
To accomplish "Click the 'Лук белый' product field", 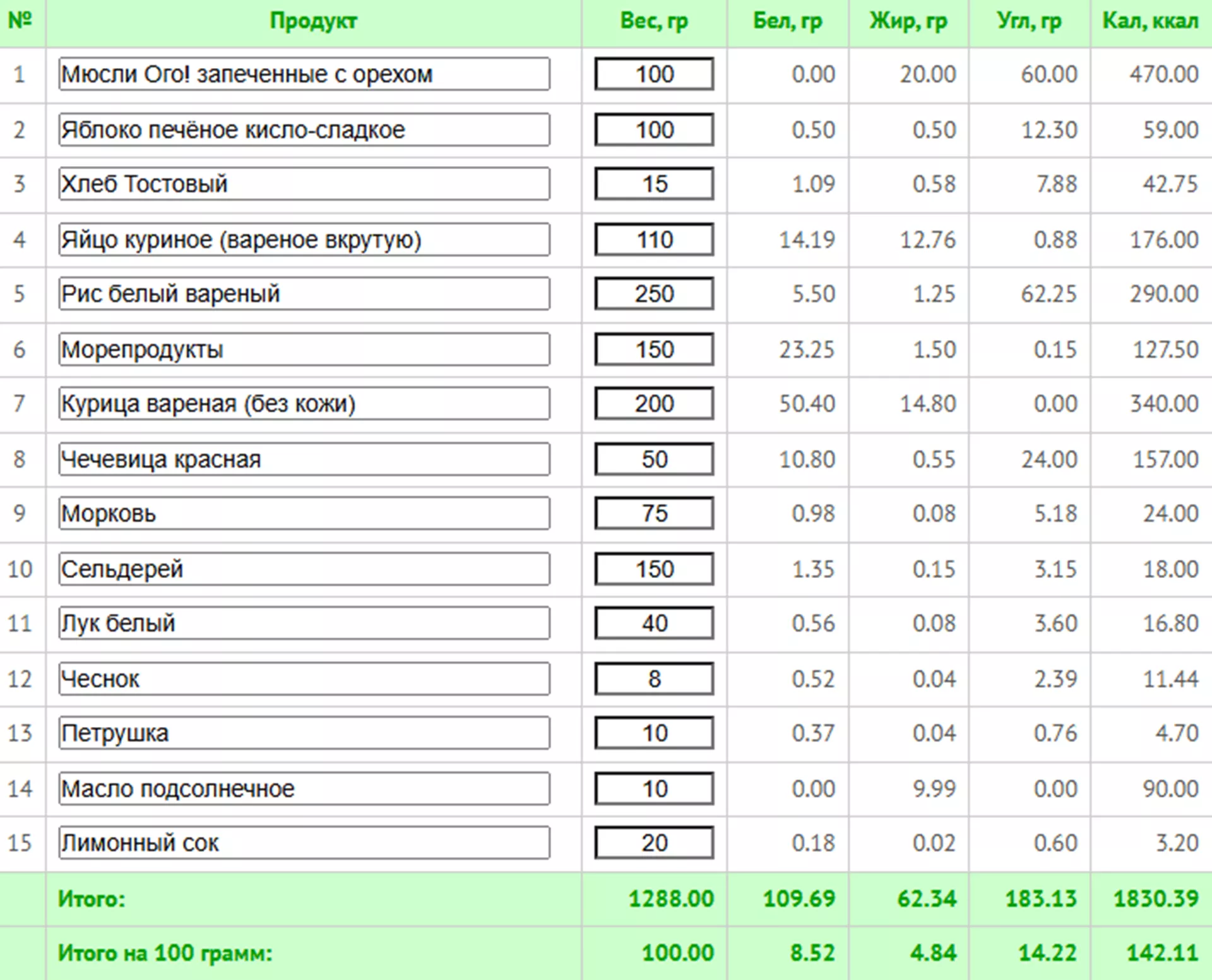I will tap(304, 623).
